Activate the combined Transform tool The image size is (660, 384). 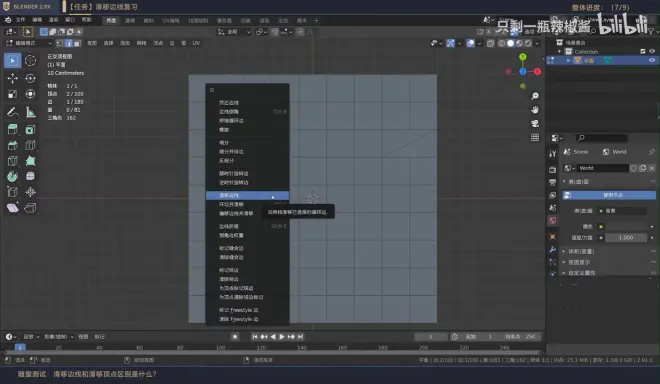30,94
